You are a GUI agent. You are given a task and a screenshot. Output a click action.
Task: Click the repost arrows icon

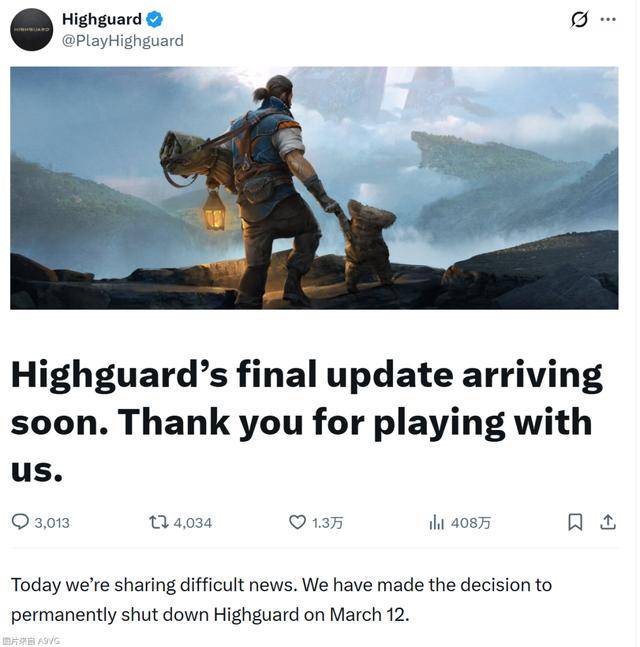[x=158, y=522]
